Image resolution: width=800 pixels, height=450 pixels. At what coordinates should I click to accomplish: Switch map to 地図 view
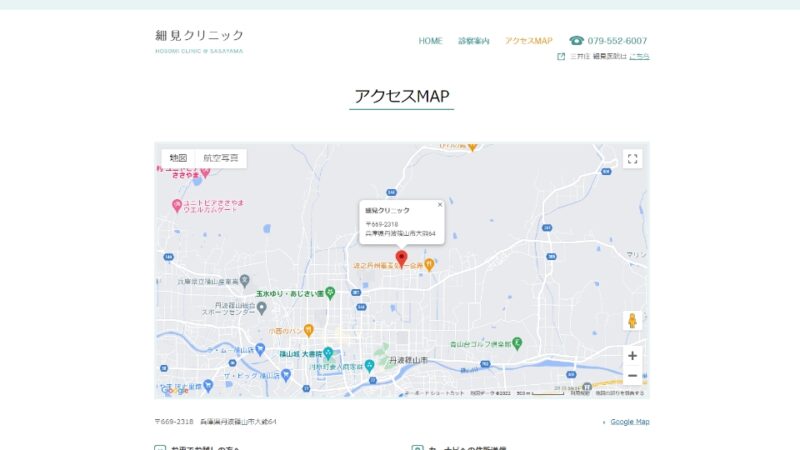(x=179, y=158)
